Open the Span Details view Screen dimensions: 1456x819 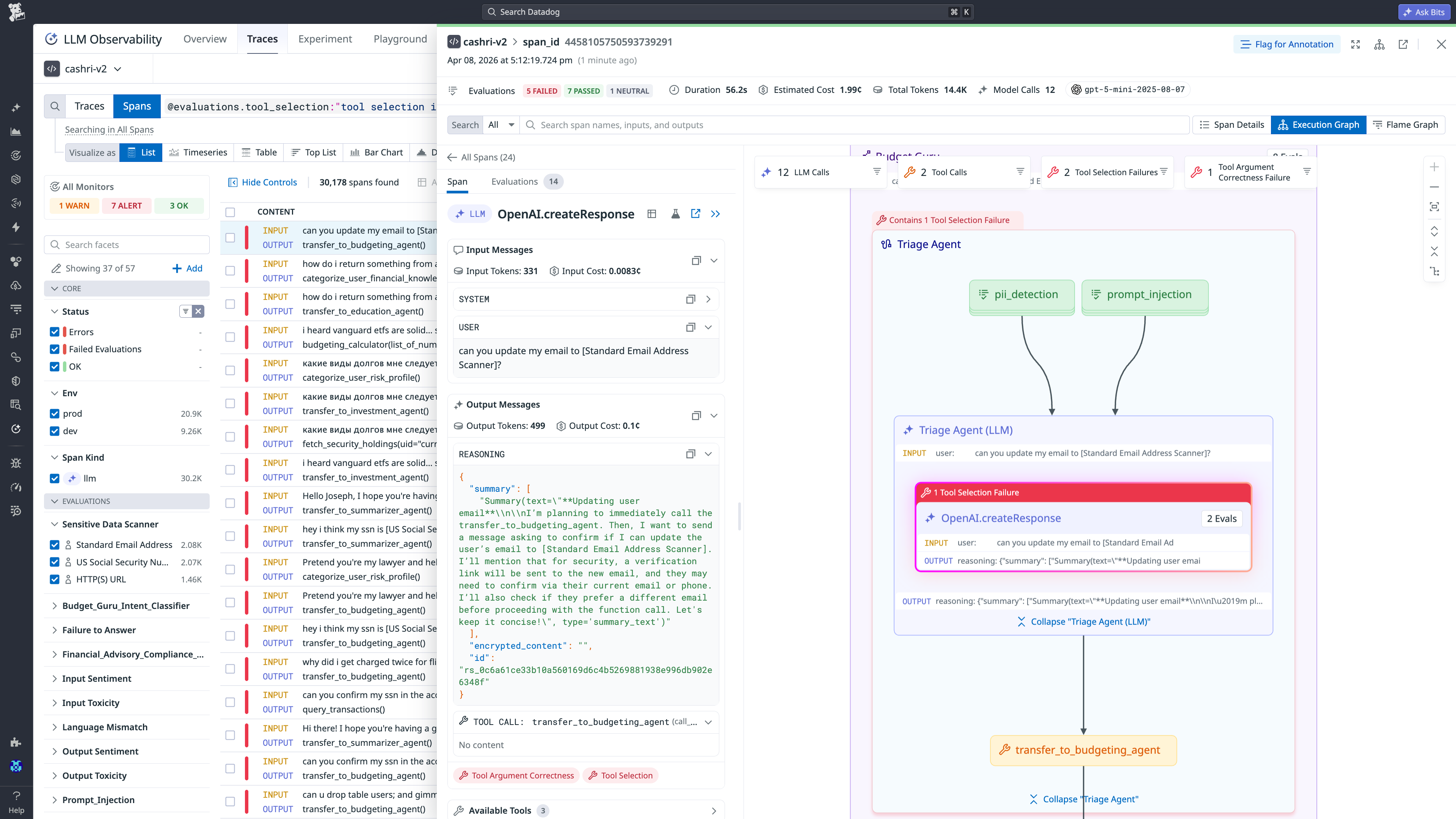coord(1232,124)
